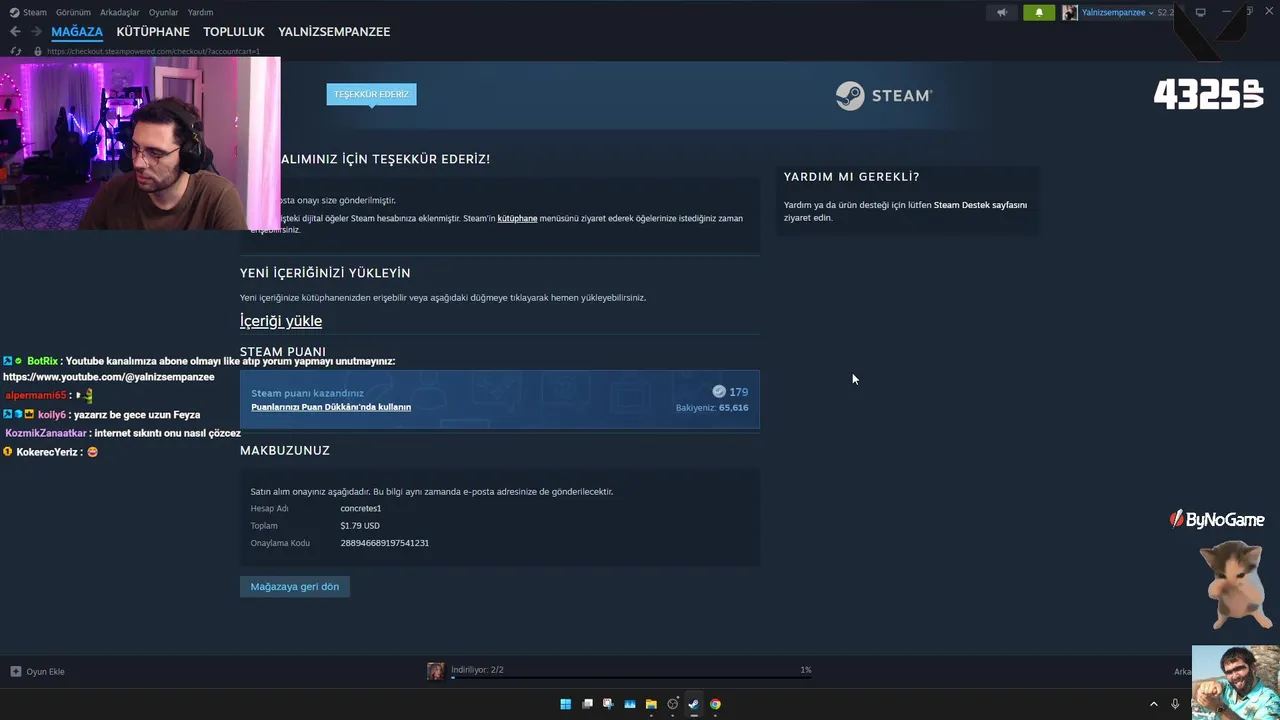Click the Mağazaya geri dön button

(x=295, y=587)
